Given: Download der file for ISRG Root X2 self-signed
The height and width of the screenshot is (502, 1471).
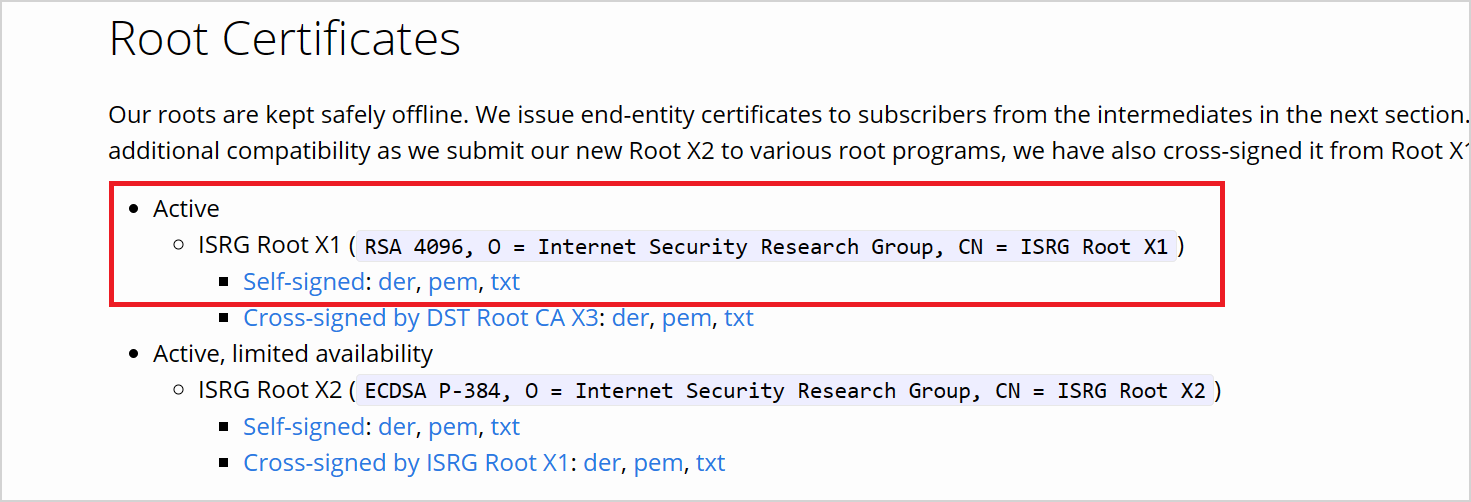Looking at the screenshot, I should pyautogui.click(x=396, y=427).
